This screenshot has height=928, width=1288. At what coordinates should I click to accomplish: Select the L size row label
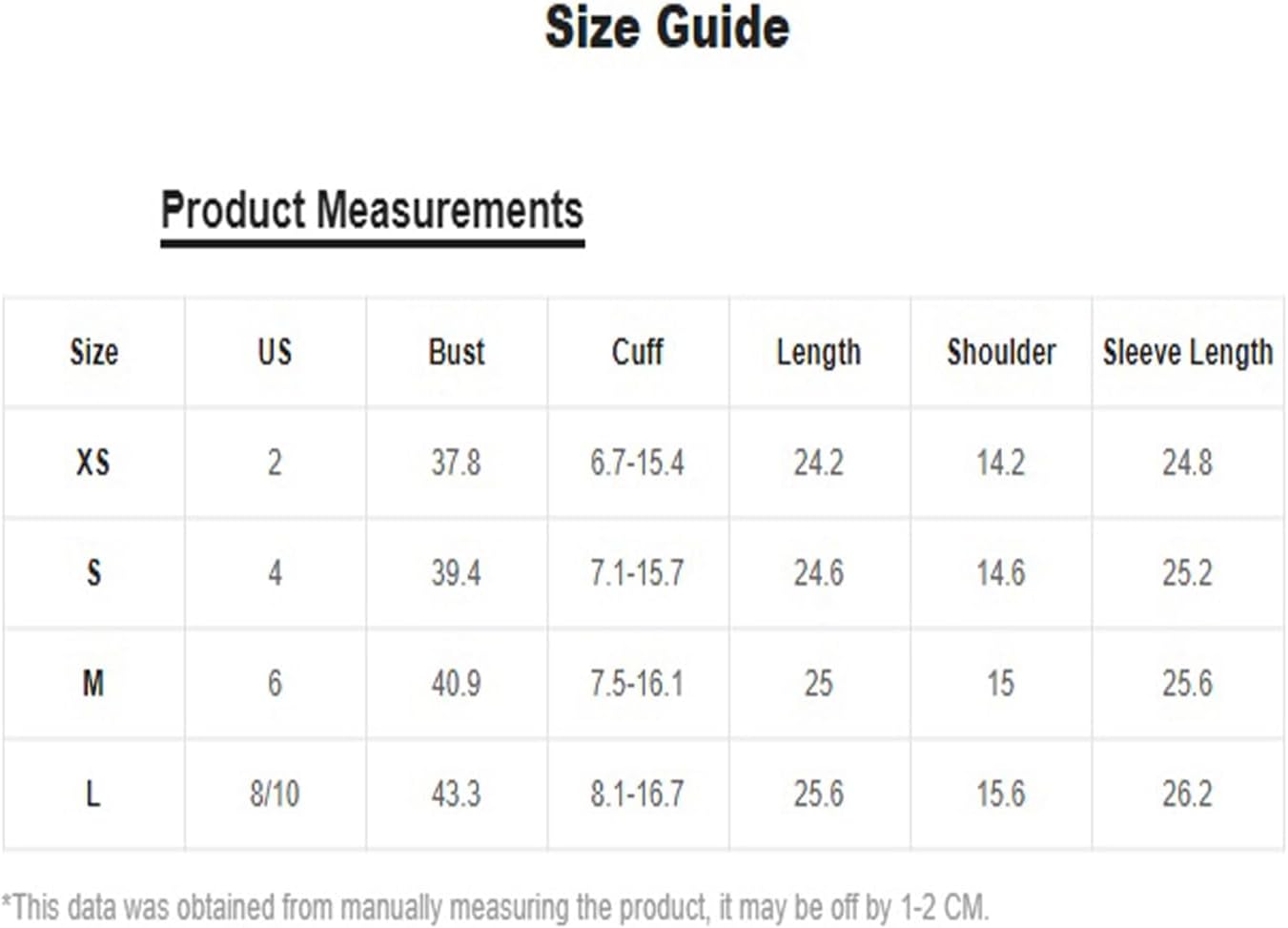(x=93, y=794)
